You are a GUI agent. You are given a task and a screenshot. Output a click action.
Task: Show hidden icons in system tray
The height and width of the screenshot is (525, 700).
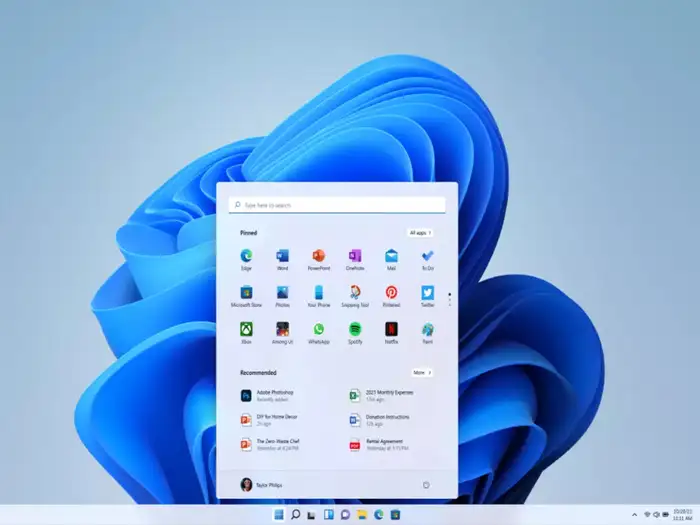pos(633,515)
